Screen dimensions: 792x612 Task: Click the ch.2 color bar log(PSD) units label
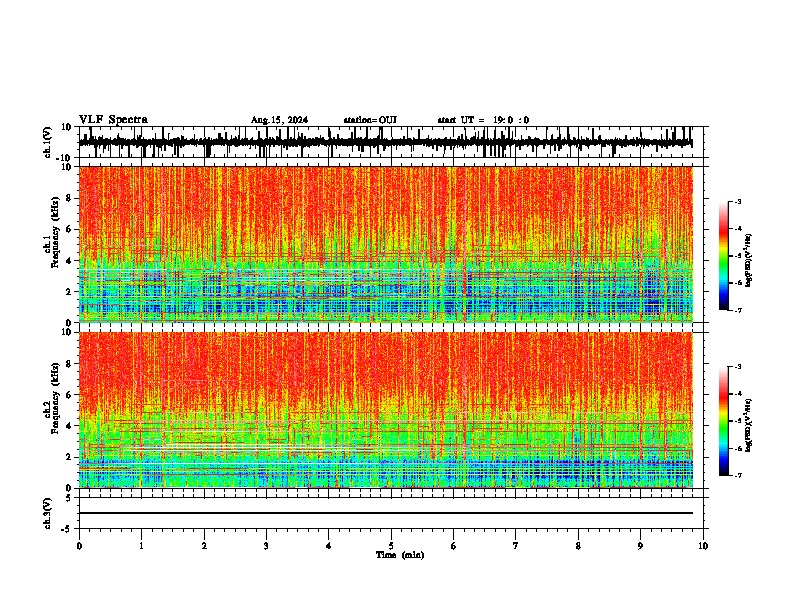tap(749, 425)
